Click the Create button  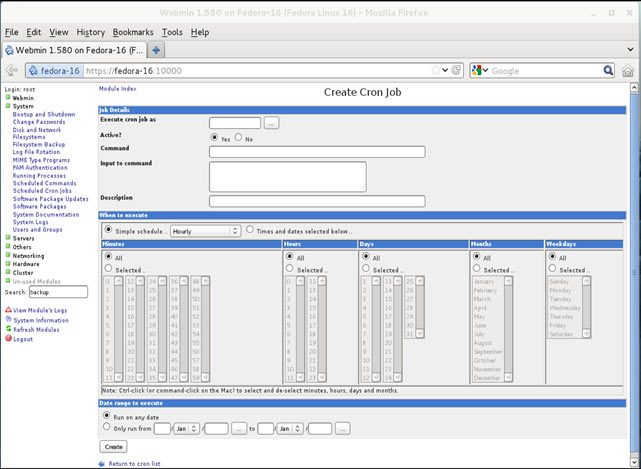pyautogui.click(x=113, y=447)
